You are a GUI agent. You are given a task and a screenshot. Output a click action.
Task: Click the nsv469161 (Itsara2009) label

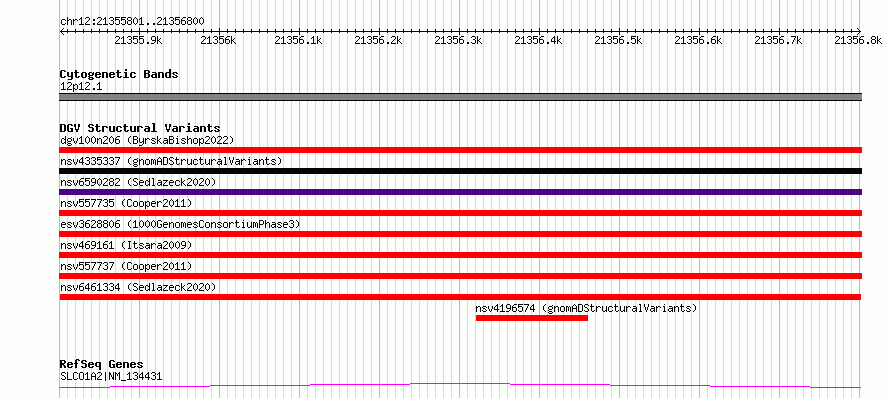[x=126, y=245]
